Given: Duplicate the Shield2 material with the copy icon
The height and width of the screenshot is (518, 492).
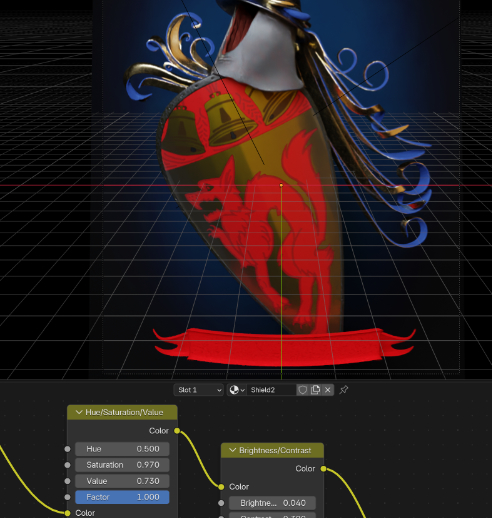Looking at the screenshot, I should [315, 390].
